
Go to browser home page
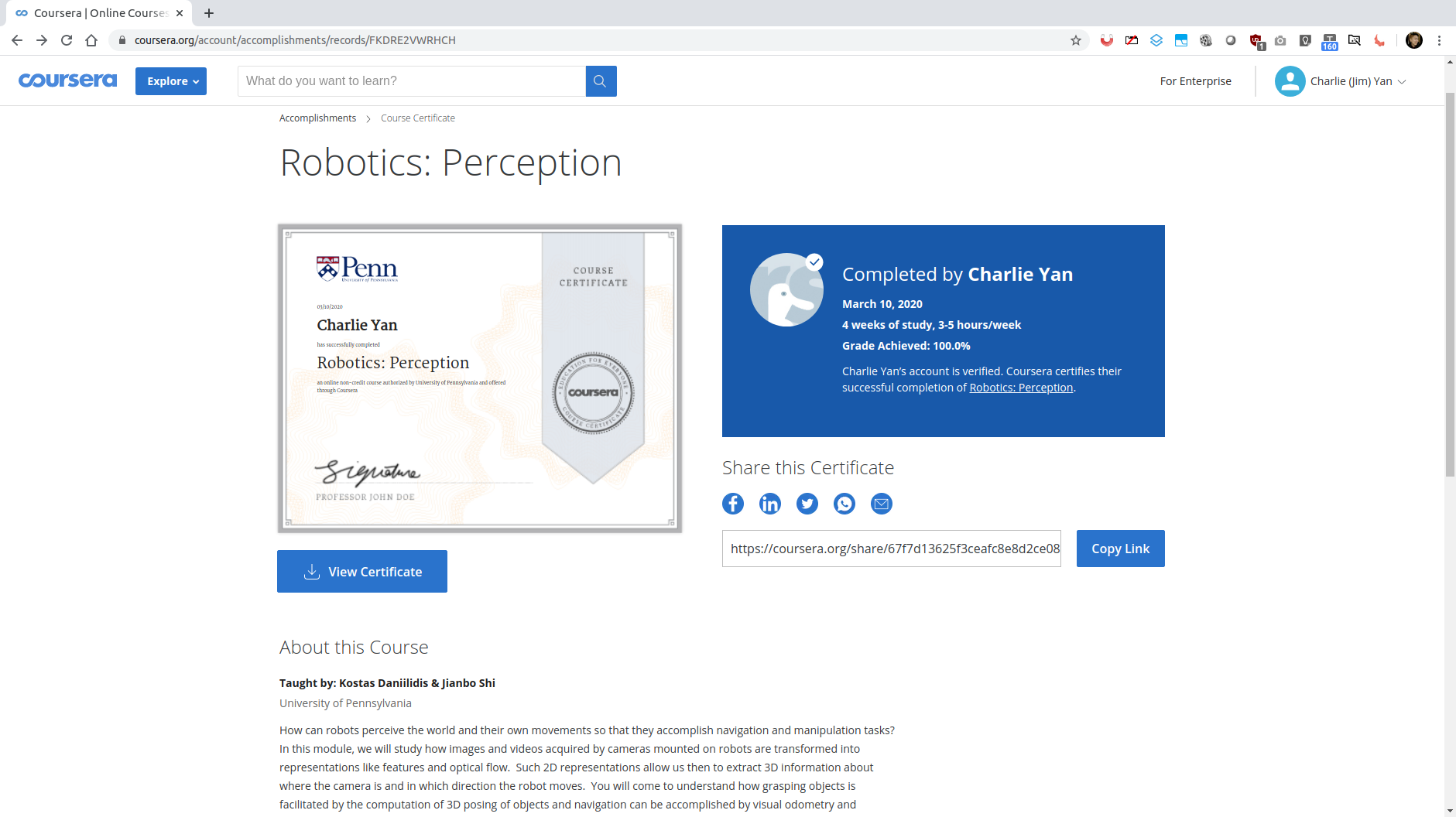coord(91,40)
